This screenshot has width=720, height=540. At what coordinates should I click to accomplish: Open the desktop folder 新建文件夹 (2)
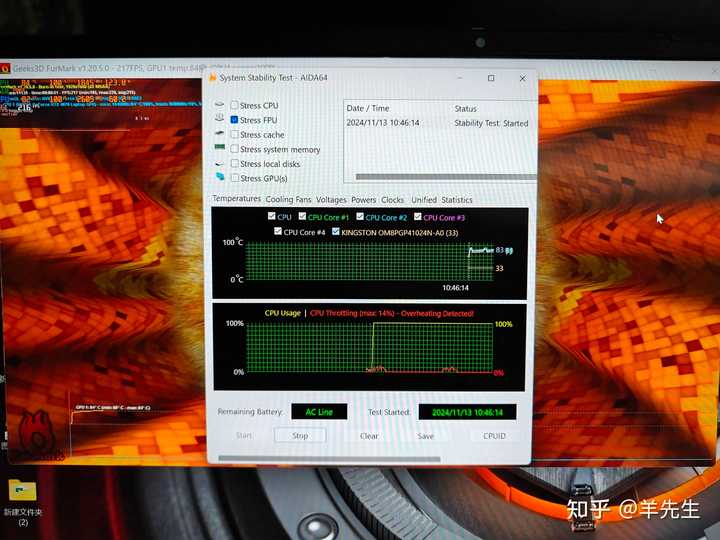[22, 502]
